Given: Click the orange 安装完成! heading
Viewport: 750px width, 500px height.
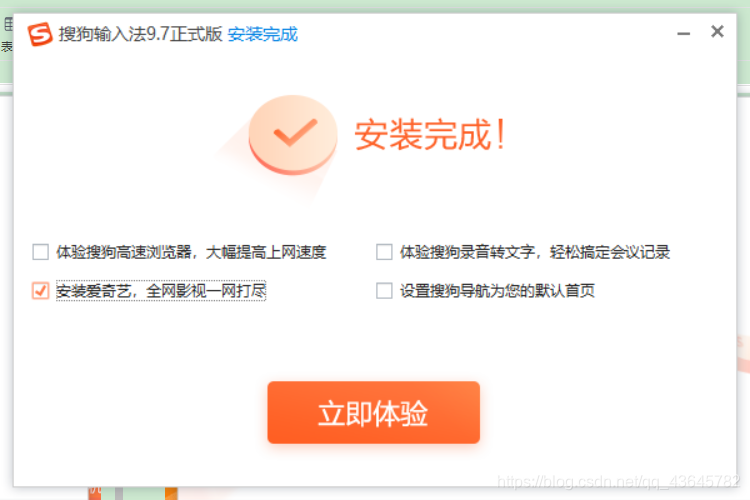Looking at the screenshot, I should coord(430,134).
